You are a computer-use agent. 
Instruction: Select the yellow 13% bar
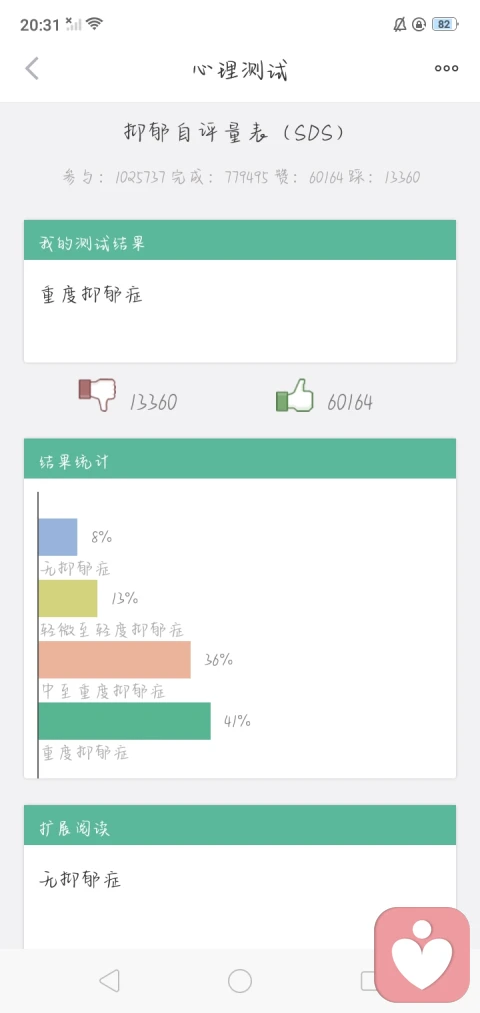68,598
